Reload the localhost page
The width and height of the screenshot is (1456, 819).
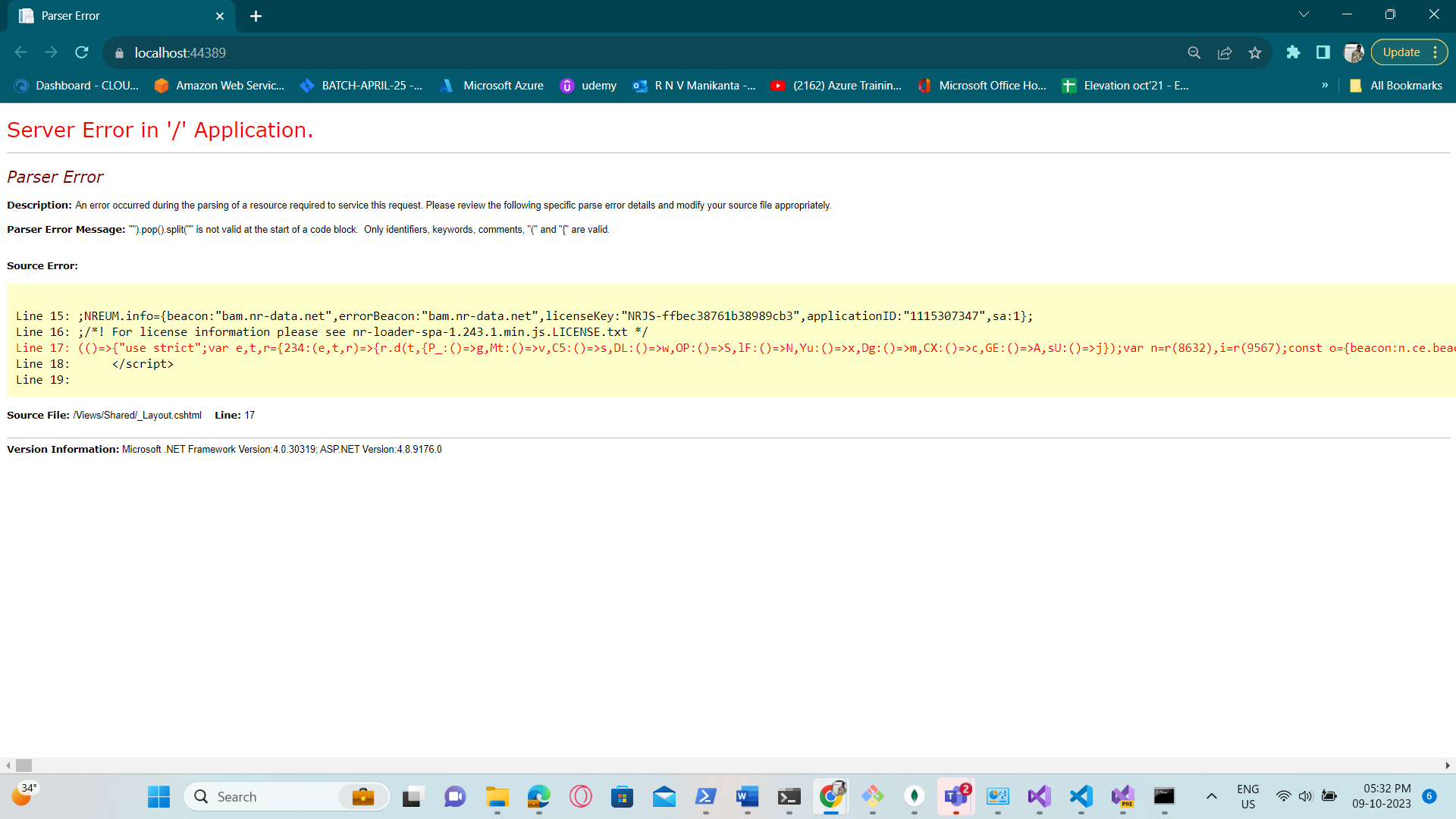(82, 52)
